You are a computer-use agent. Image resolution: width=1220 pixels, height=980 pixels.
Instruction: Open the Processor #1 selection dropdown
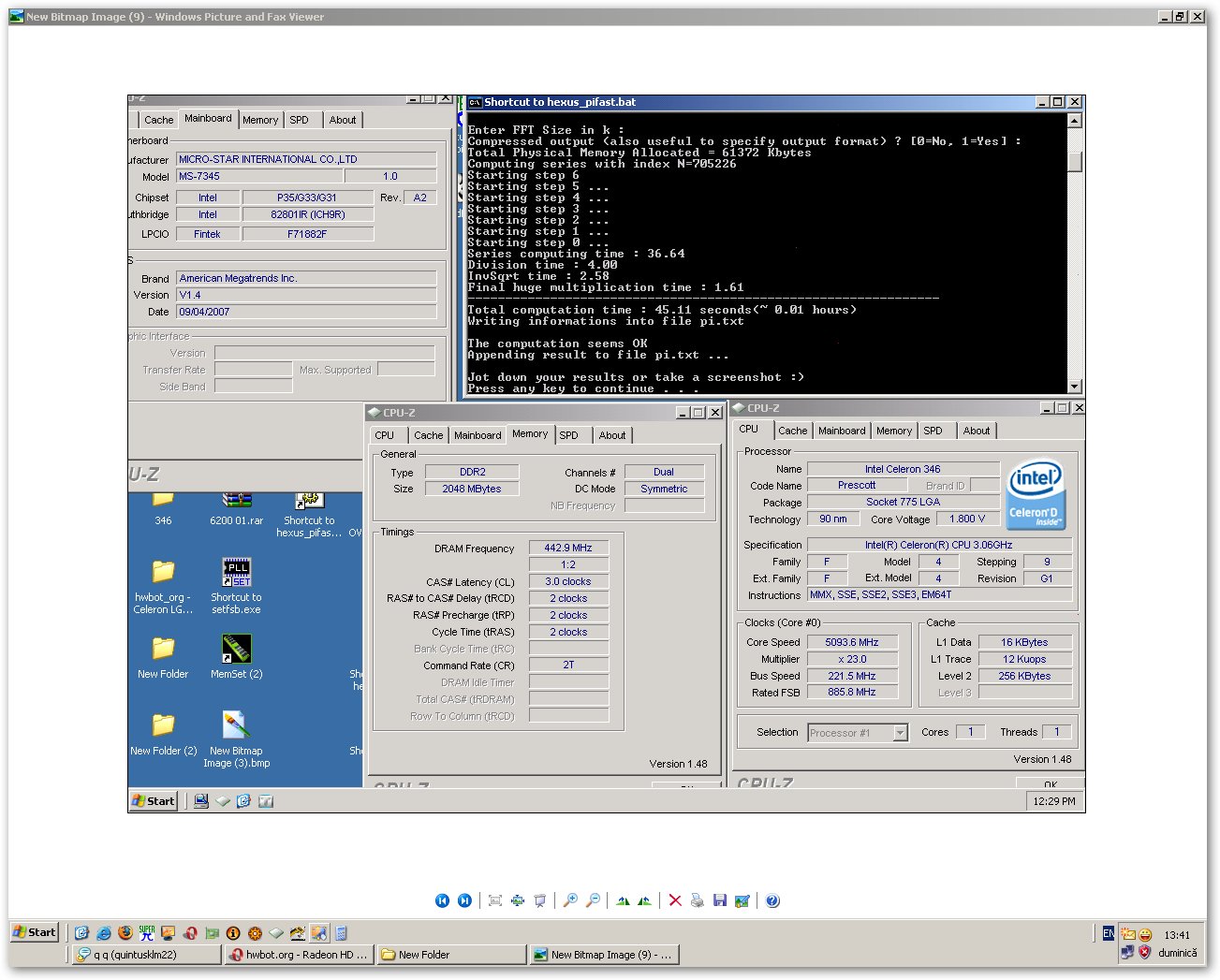[900, 733]
